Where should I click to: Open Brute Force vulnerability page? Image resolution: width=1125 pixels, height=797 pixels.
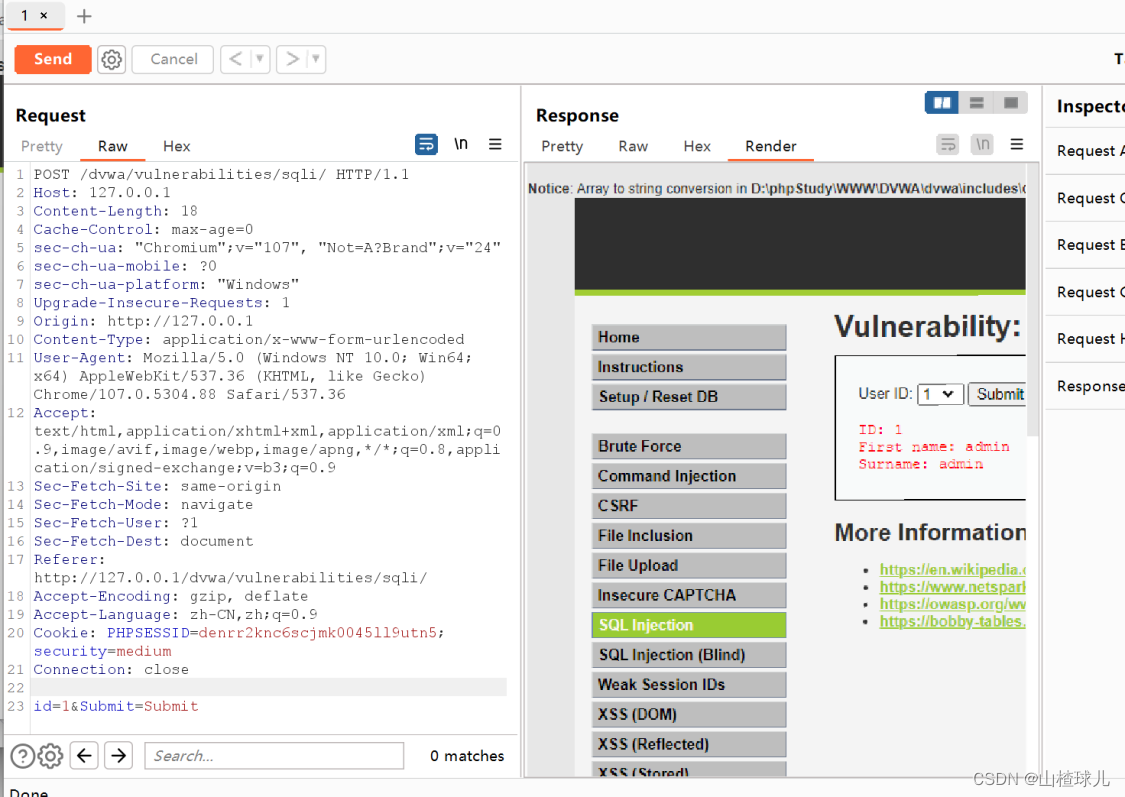pos(689,446)
